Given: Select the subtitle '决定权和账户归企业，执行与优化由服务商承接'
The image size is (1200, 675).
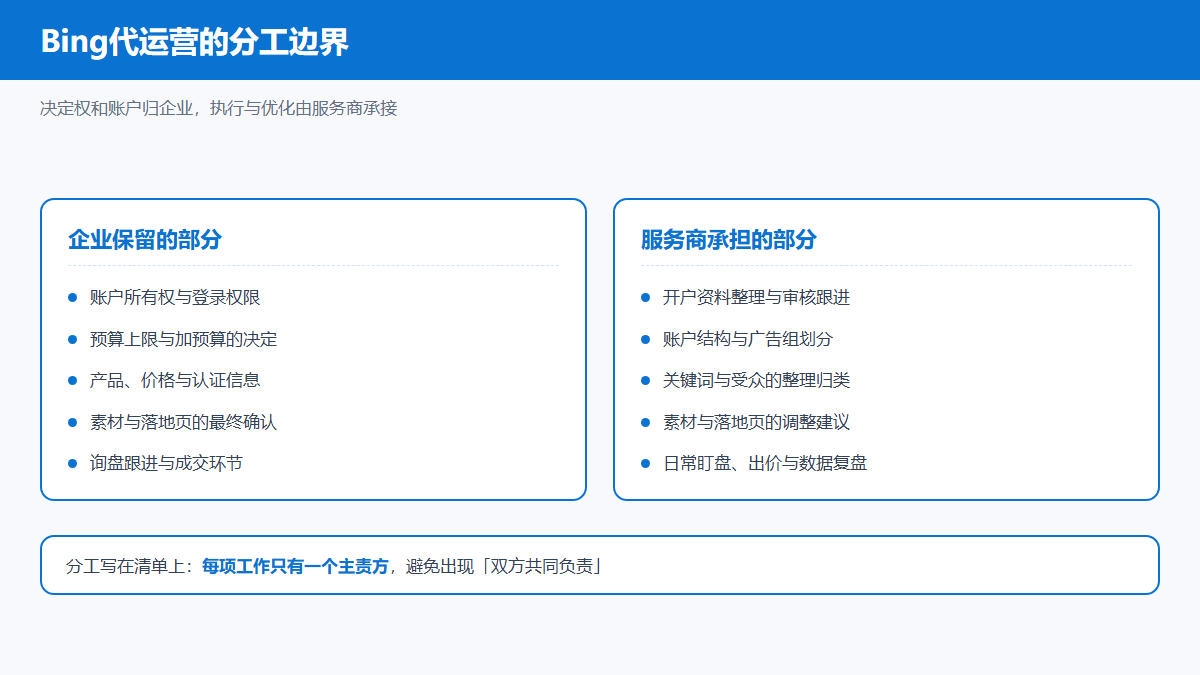Looking at the screenshot, I should (219, 108).
